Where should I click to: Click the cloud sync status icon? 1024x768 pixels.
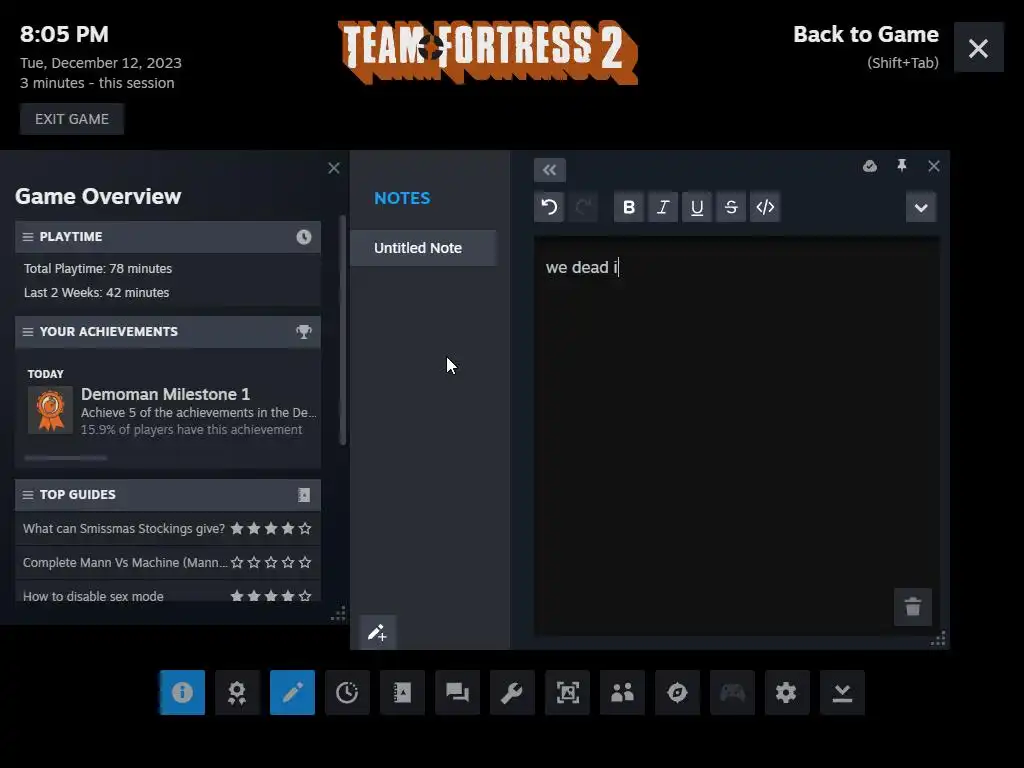coord(870,166)
